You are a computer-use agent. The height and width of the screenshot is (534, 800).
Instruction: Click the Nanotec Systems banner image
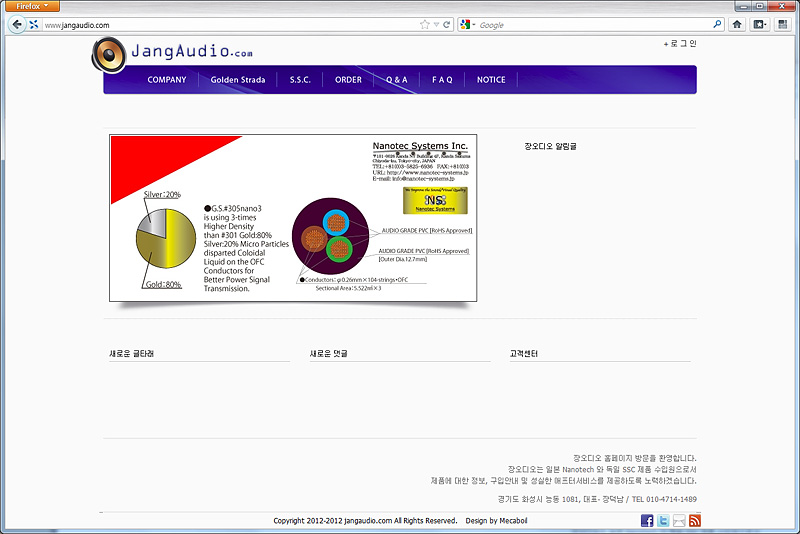pos(293,218)
